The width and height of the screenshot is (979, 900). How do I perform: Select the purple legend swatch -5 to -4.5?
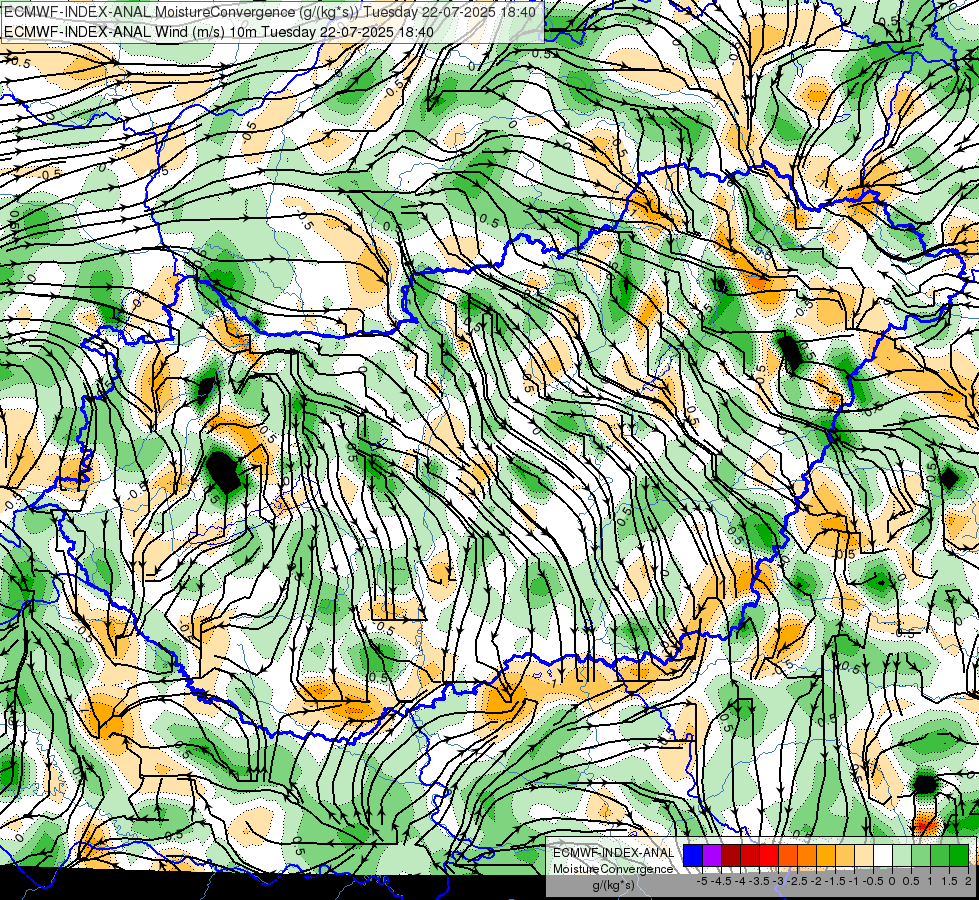[x=712, y=856]
